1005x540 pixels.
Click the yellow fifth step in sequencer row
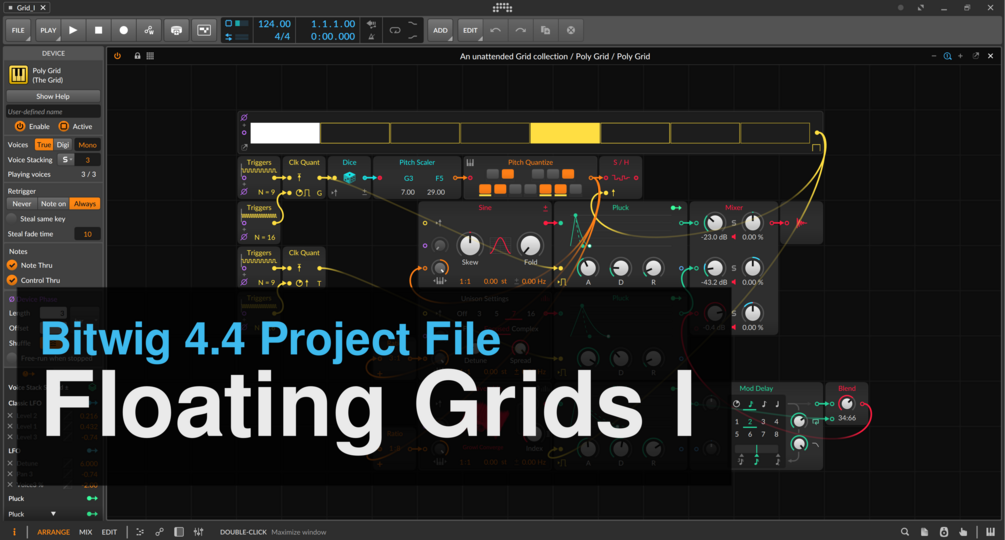565,133
